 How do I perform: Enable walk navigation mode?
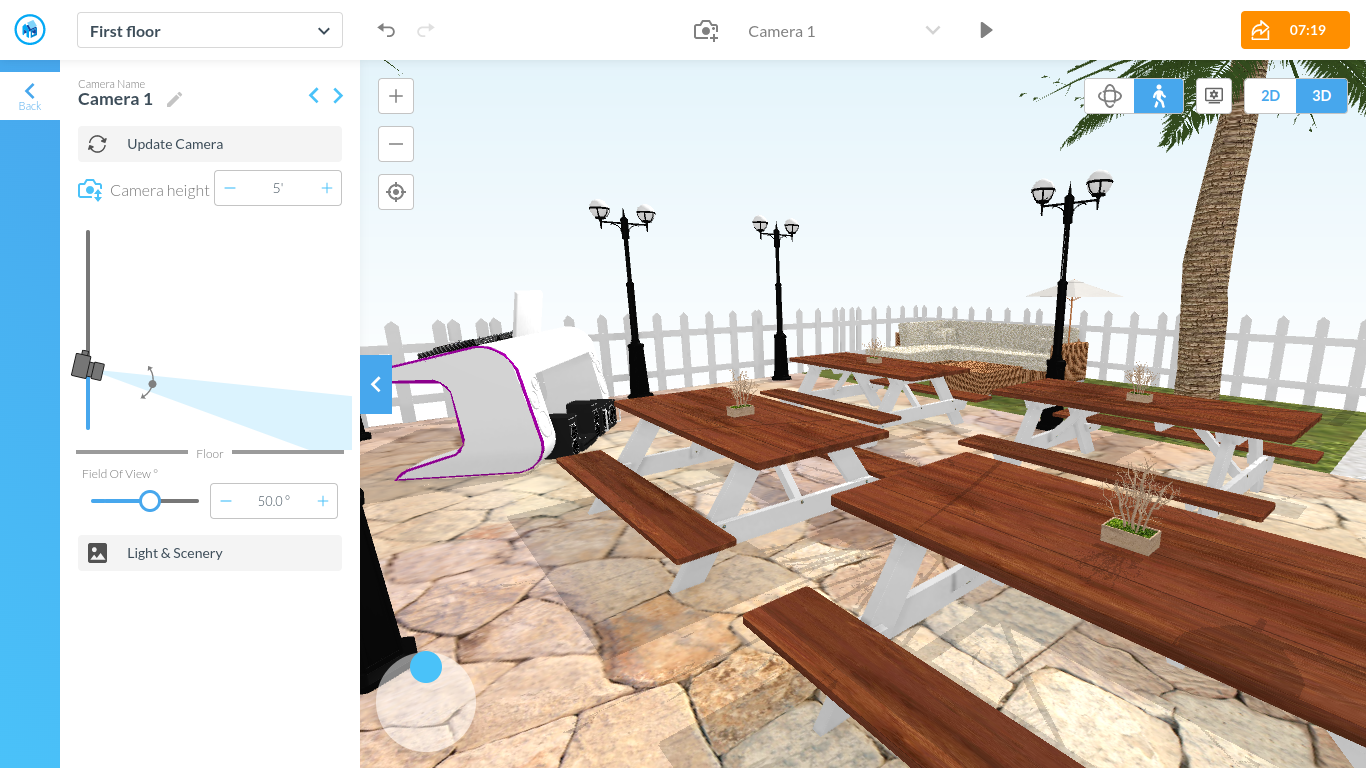point(1159,95)
